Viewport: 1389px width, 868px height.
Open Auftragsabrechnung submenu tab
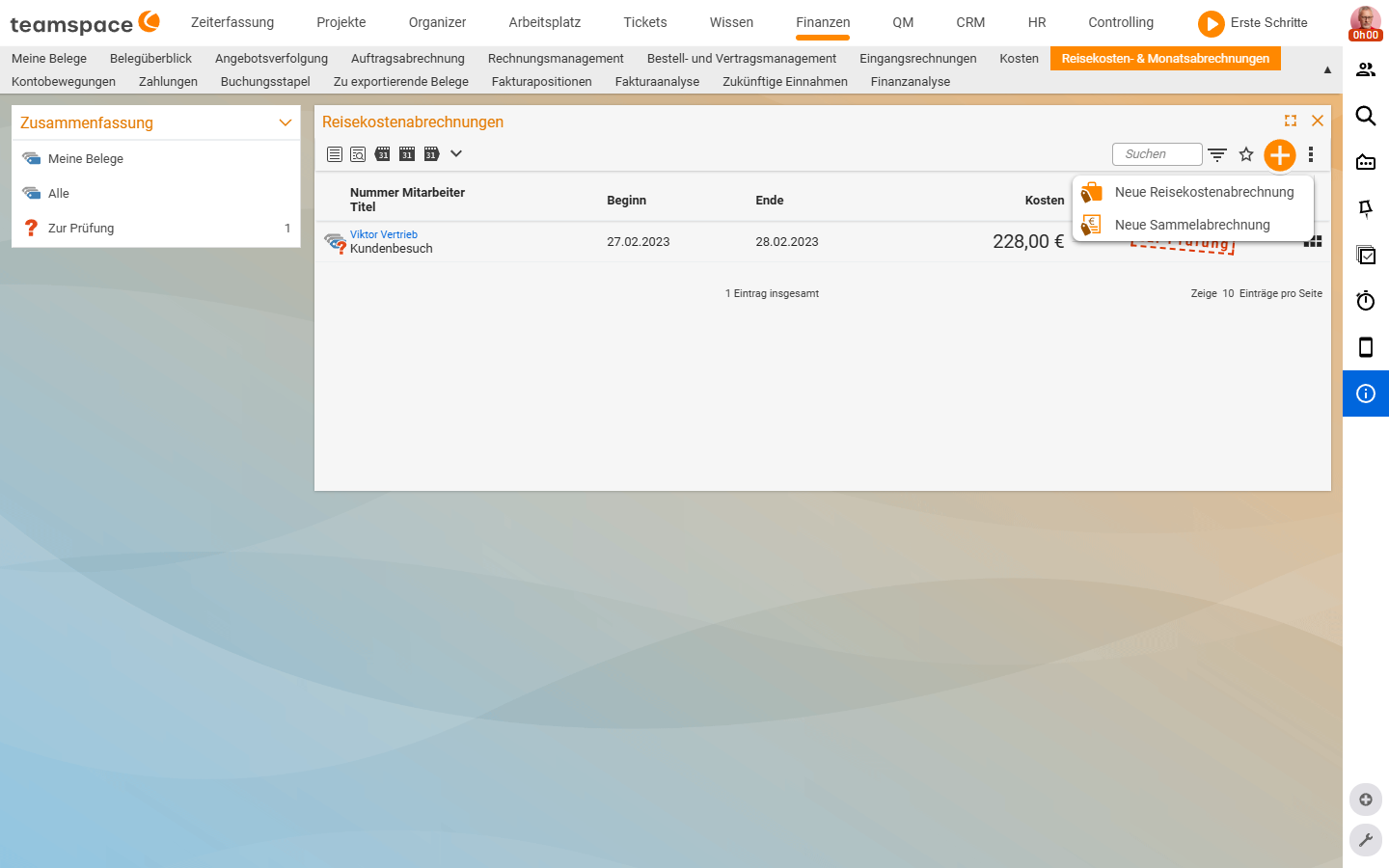click(408, 59)
